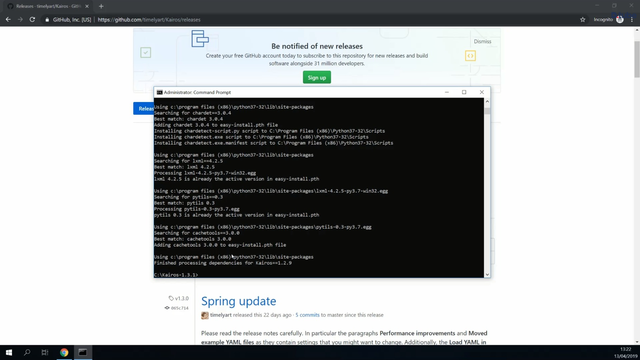Dismiss the release notification banner
The height and width of the screenshot is (360, 640).
tap(482, 41)
